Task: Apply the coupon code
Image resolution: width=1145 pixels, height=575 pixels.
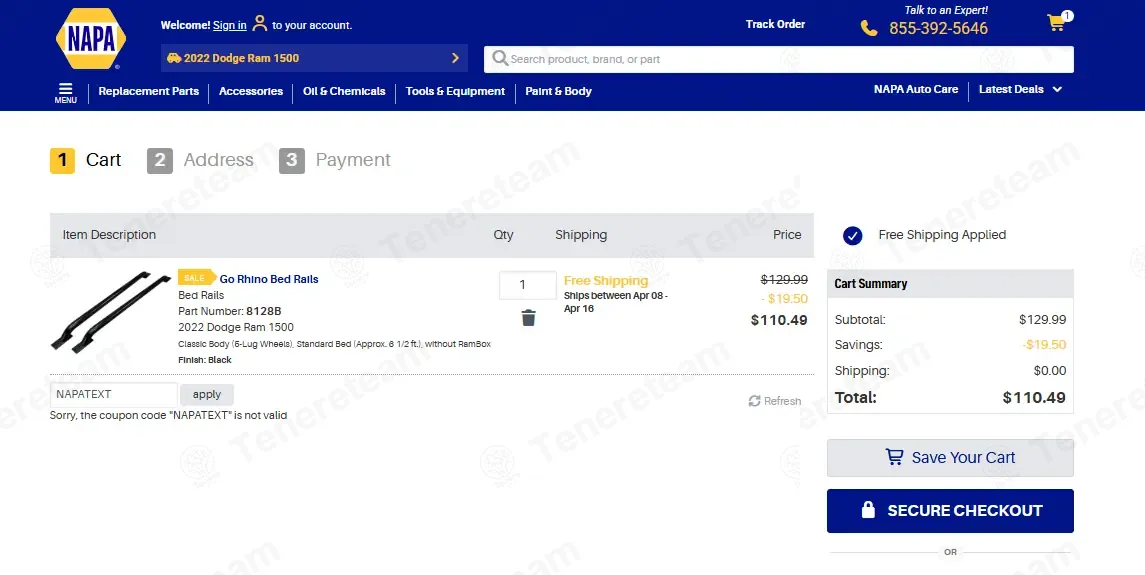Action: 207,395
